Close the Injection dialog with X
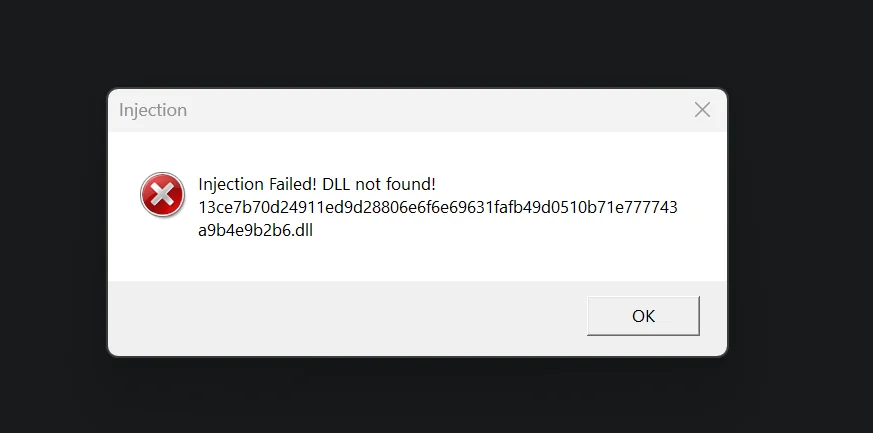 (x=702, y=110)
